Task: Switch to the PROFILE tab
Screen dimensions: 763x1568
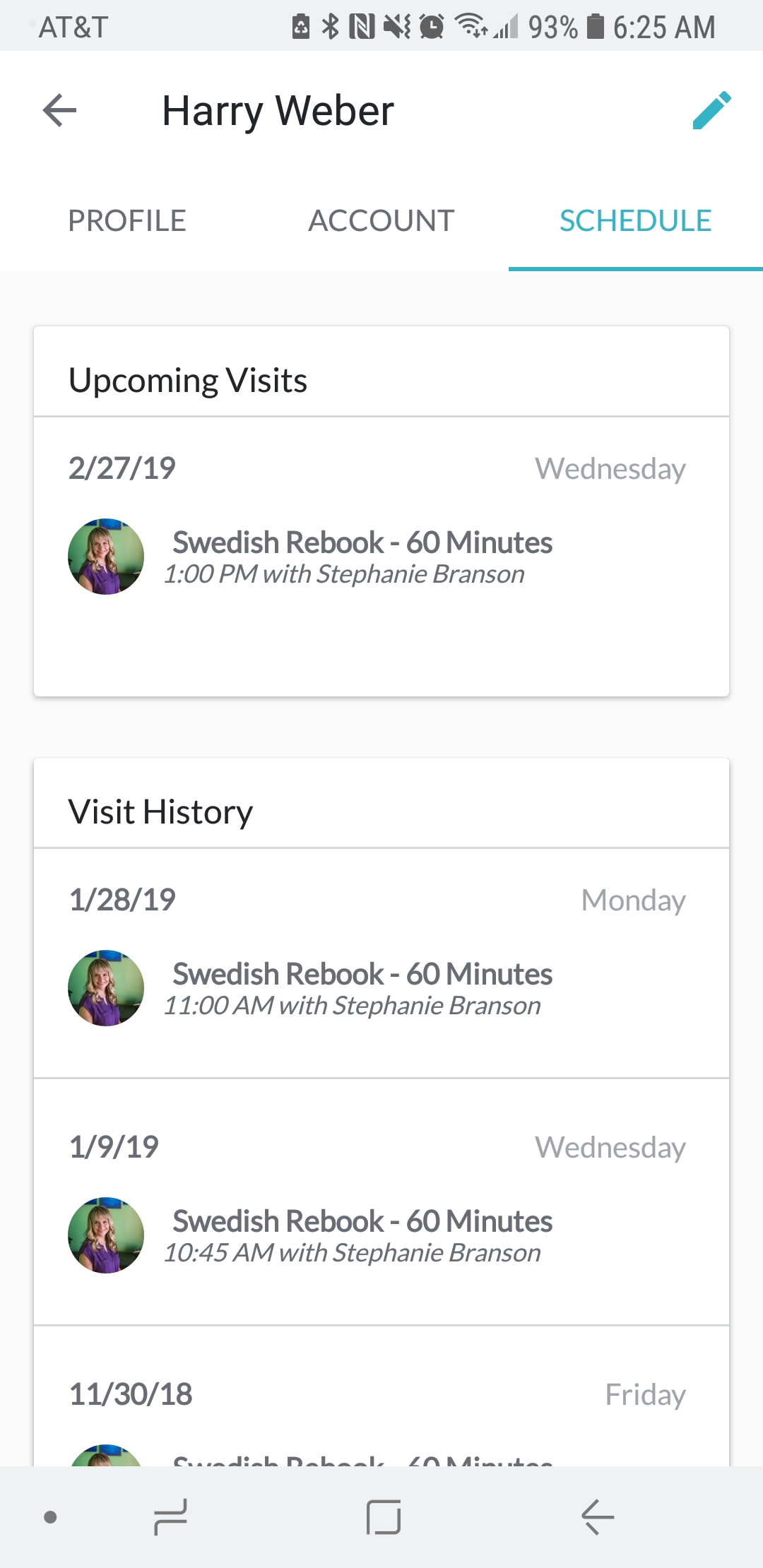Action: pyautogui.click(x=127, y=220)
